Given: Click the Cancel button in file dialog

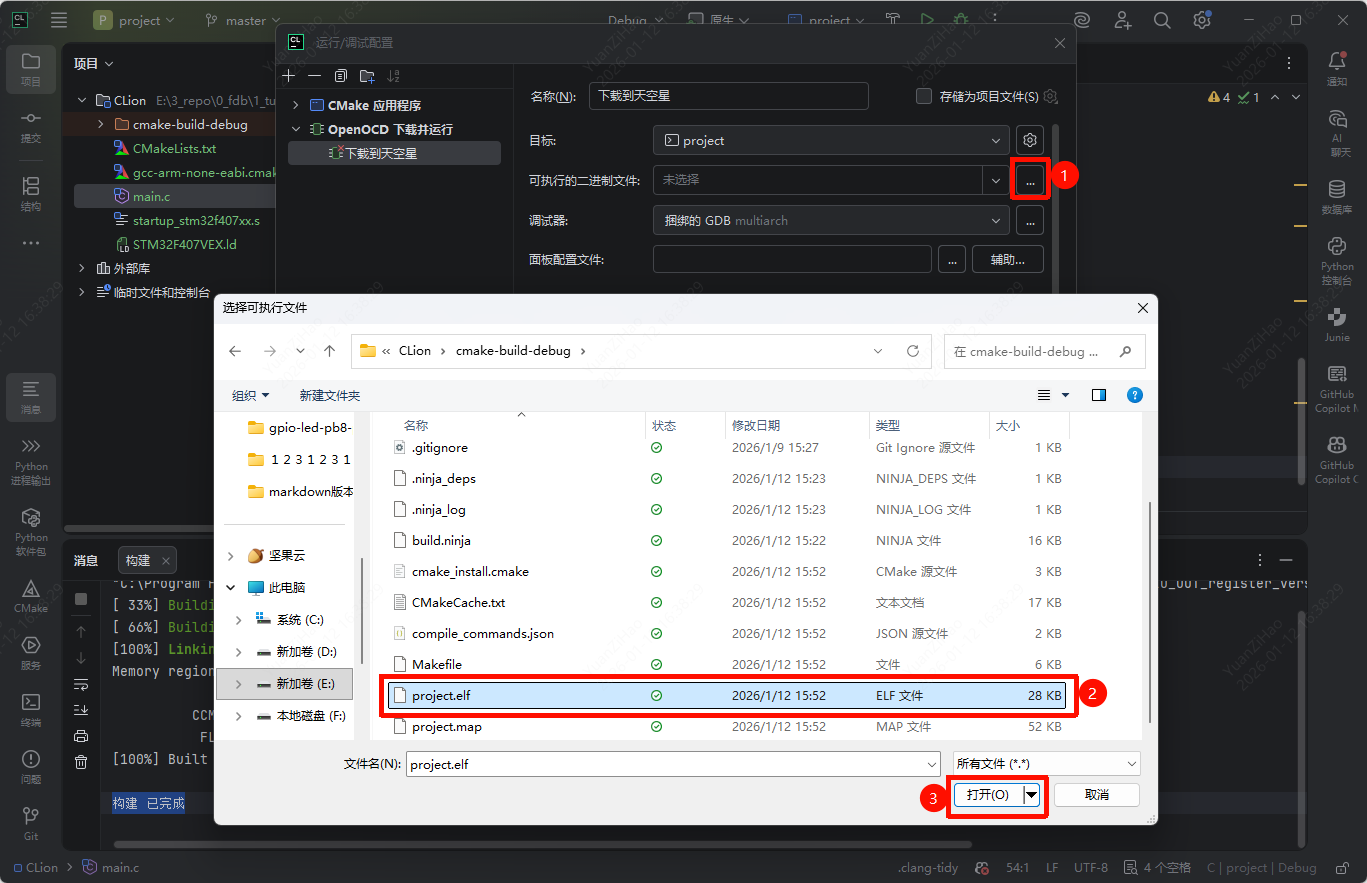Looking at the screenshot, I should 1097,794.
